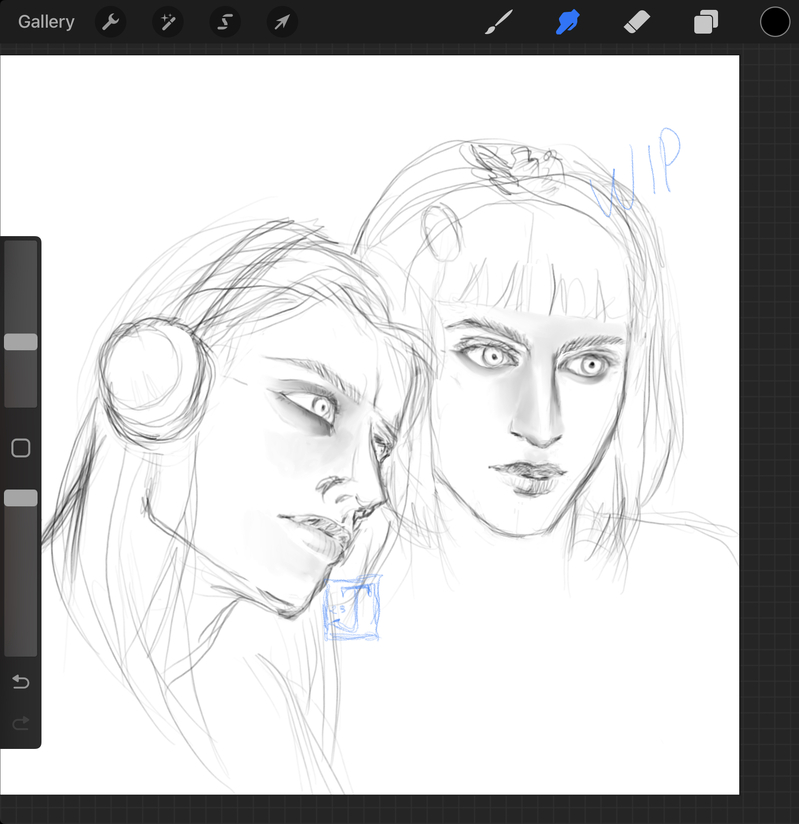Click the blue WIP text on the canvas
This screenshot has width=799, height=824.
(637, 173)
